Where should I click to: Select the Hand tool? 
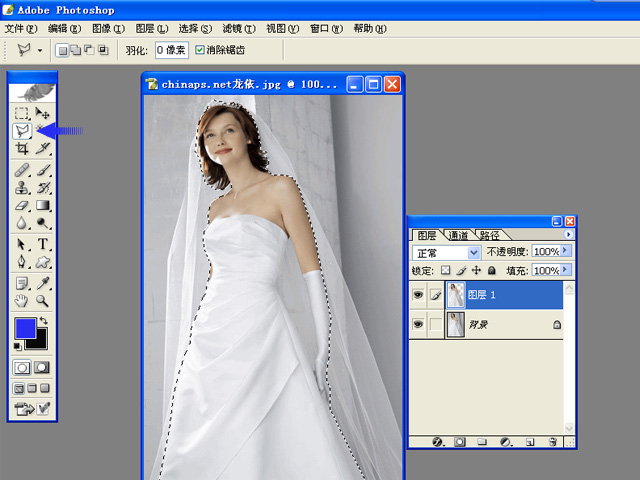click(22, 301)
